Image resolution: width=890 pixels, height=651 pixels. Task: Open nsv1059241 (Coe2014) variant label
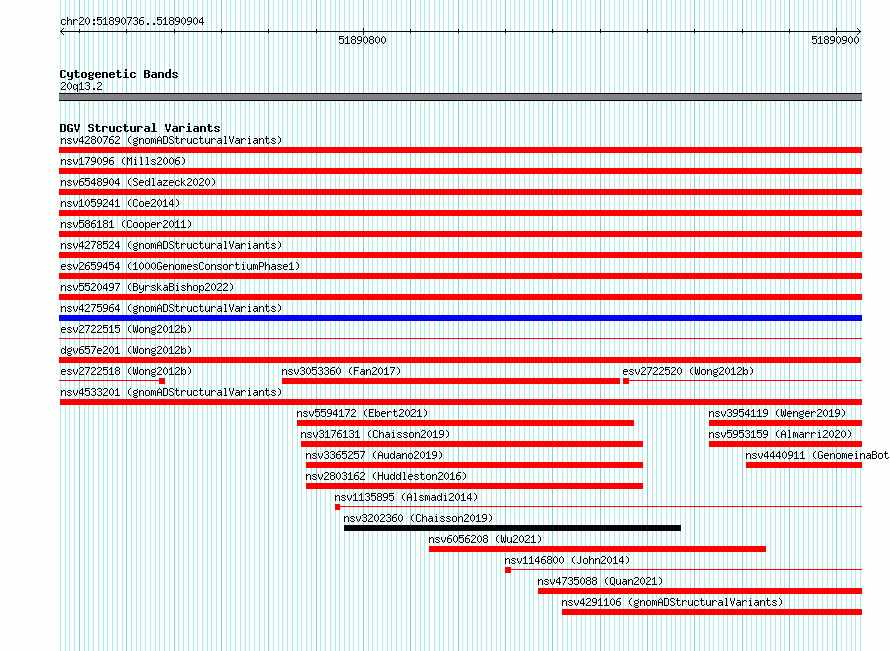click(x=120, y=203)
